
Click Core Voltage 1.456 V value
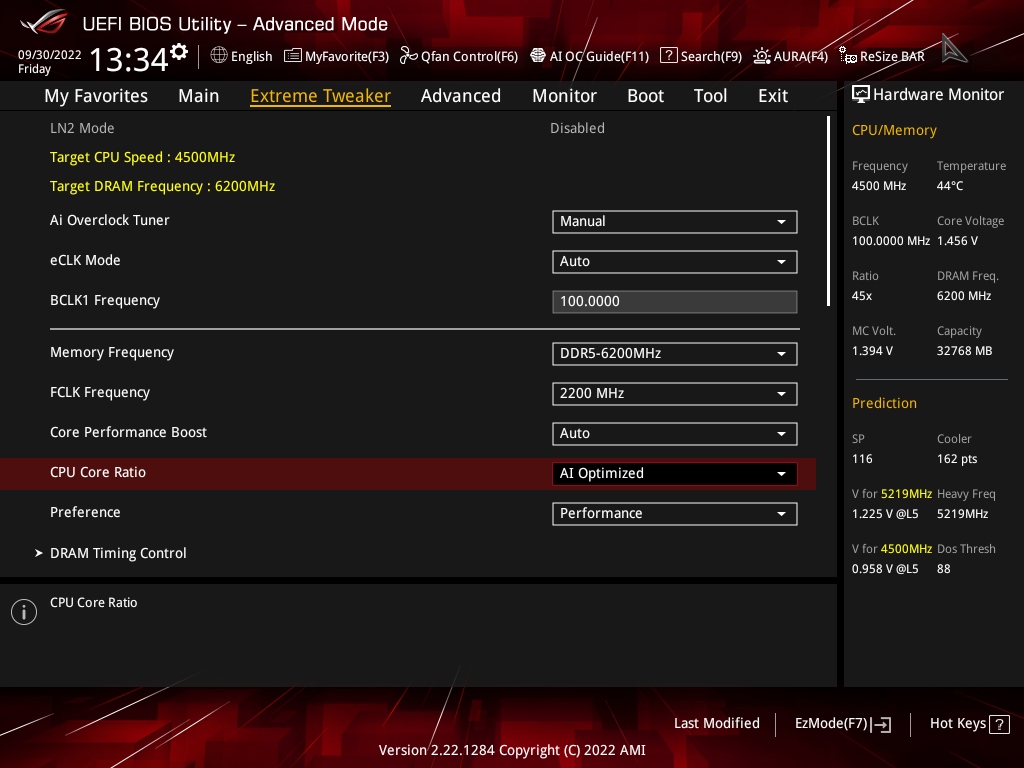coord(957,241)
